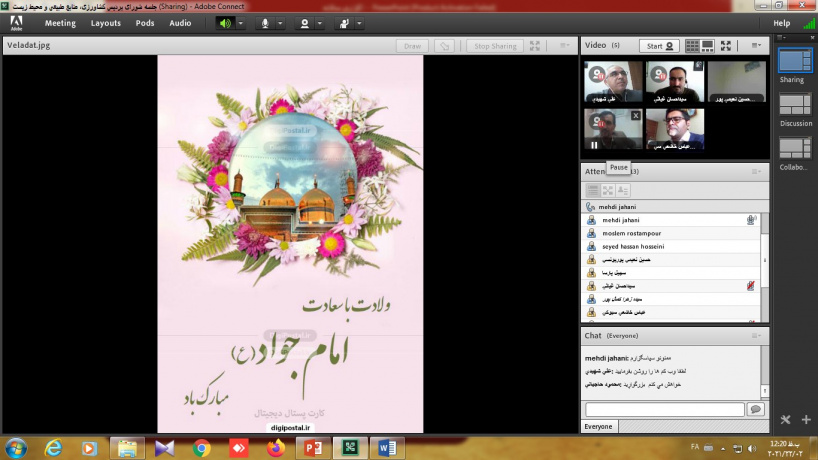The image size is (818, 460).
Task: Select the Sharing layout thumbnail
Action: [x=795, y=61]
